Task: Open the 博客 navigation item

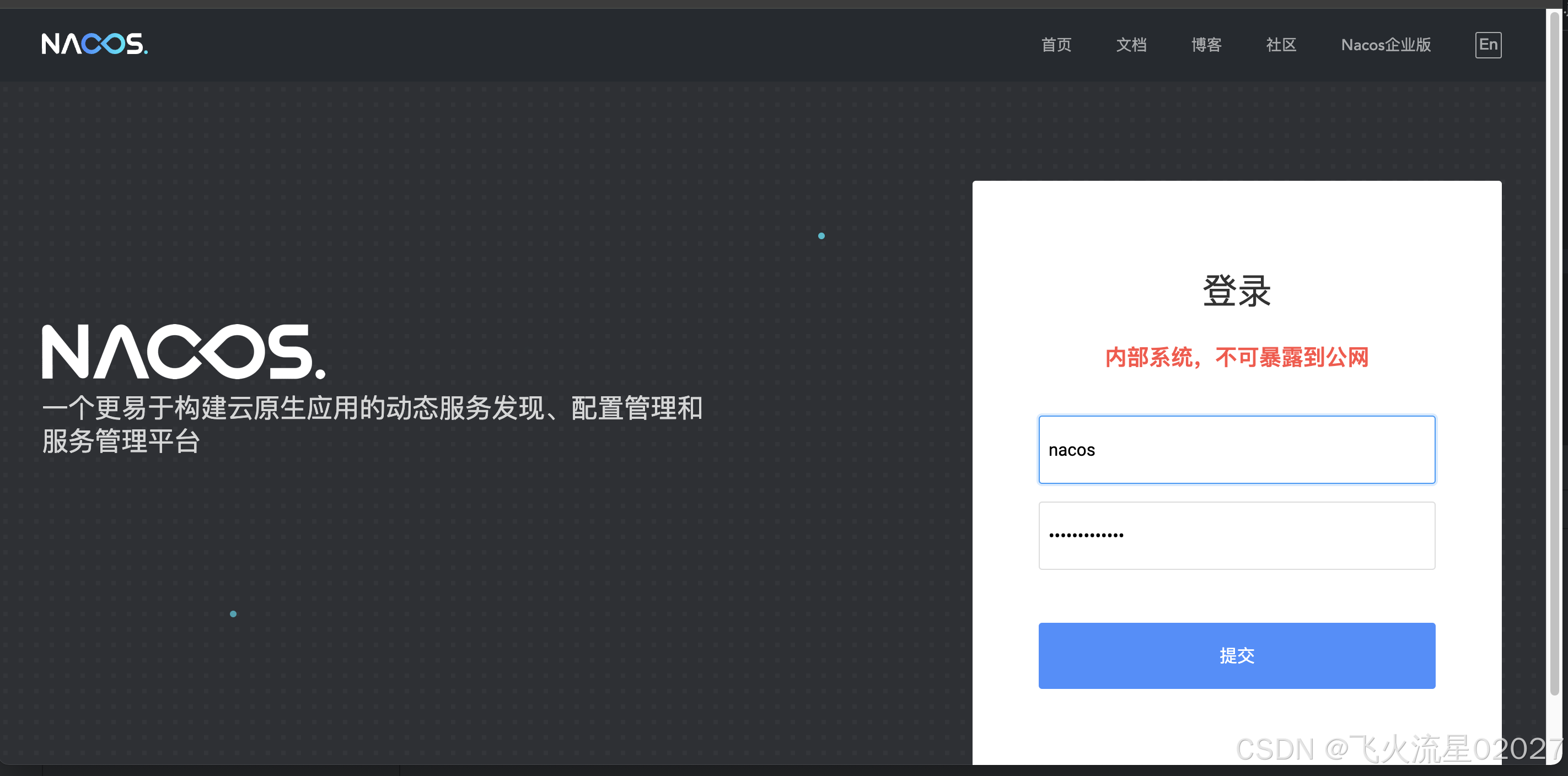Action: 1206,45
